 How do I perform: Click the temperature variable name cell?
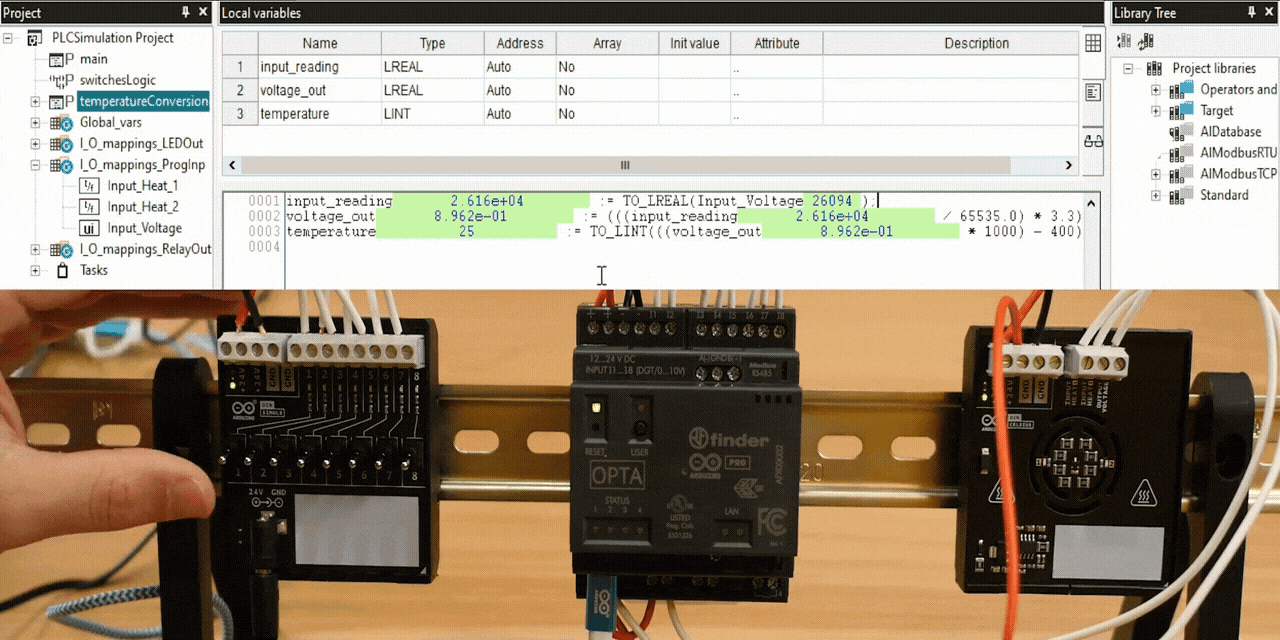(x=318, y=114)
